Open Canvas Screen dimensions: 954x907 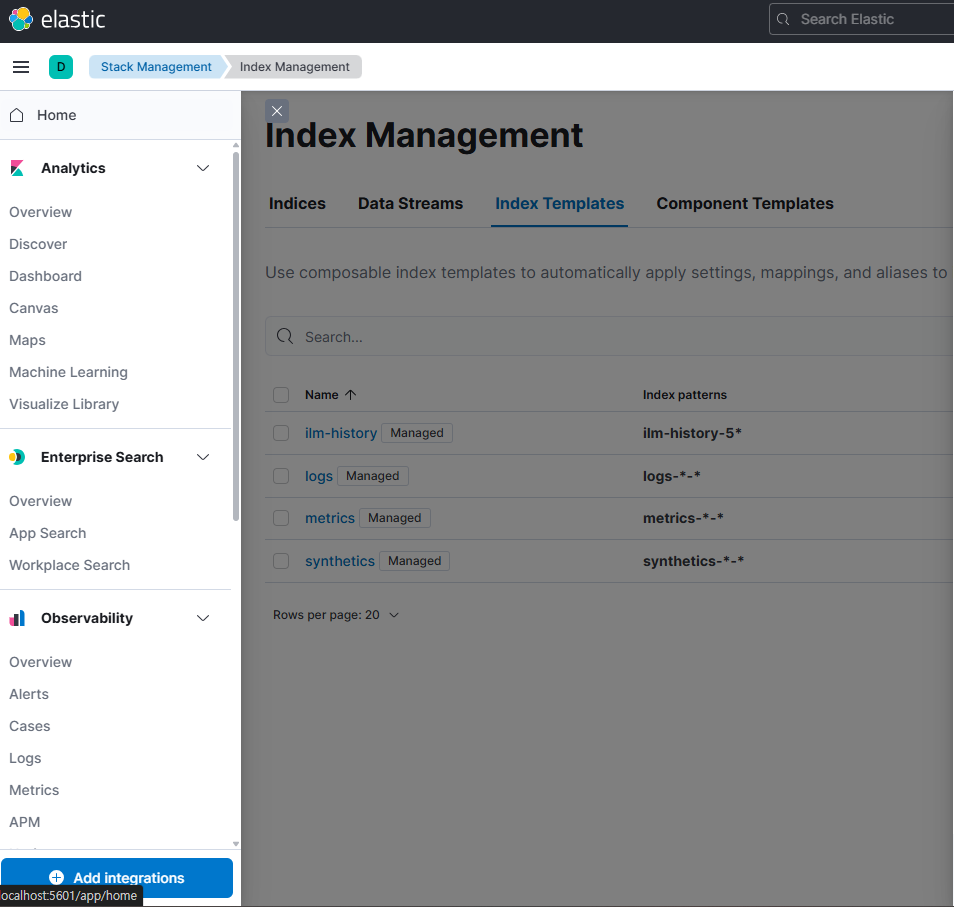34,308
